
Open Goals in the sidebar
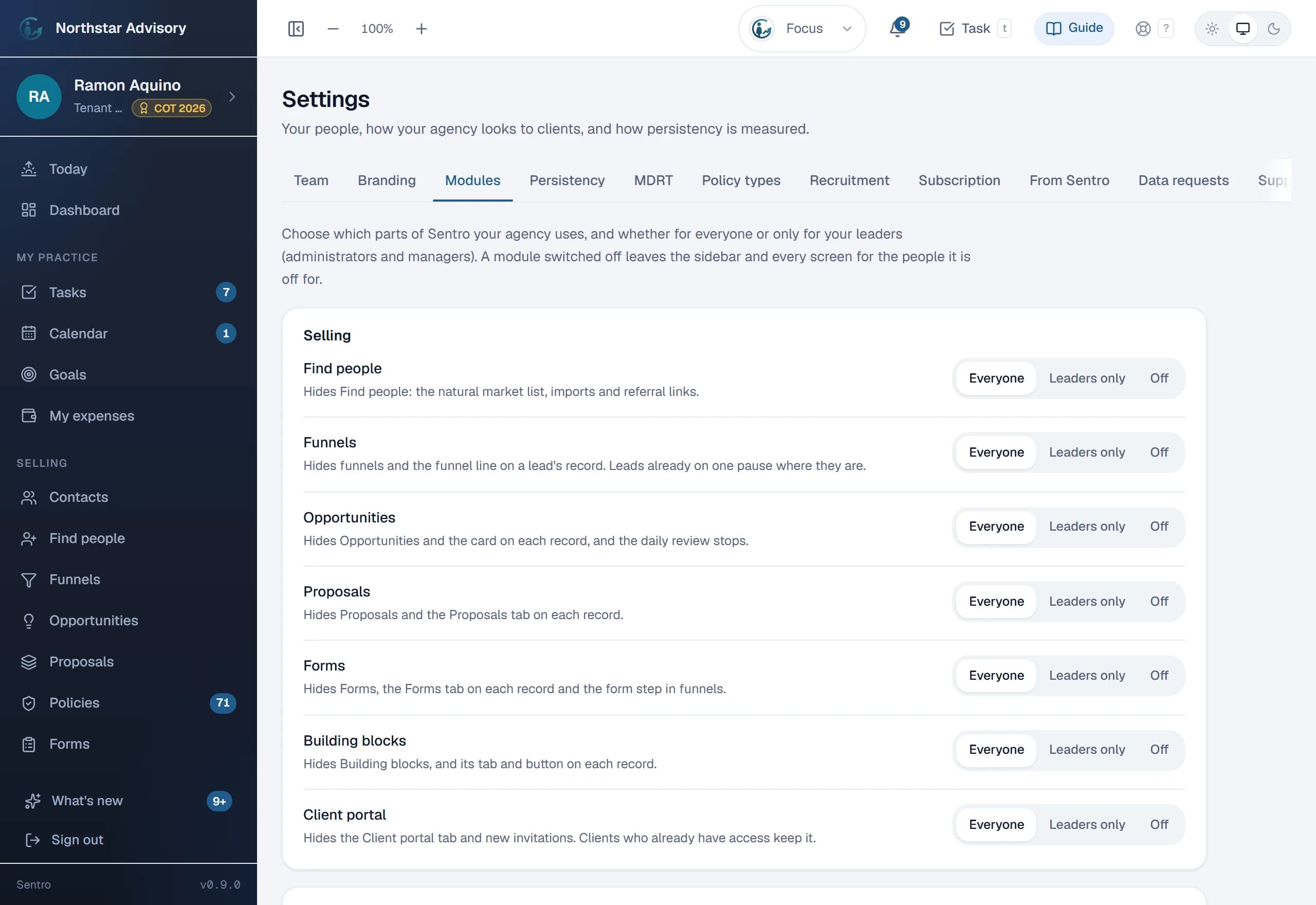click(x=128, y=375)
